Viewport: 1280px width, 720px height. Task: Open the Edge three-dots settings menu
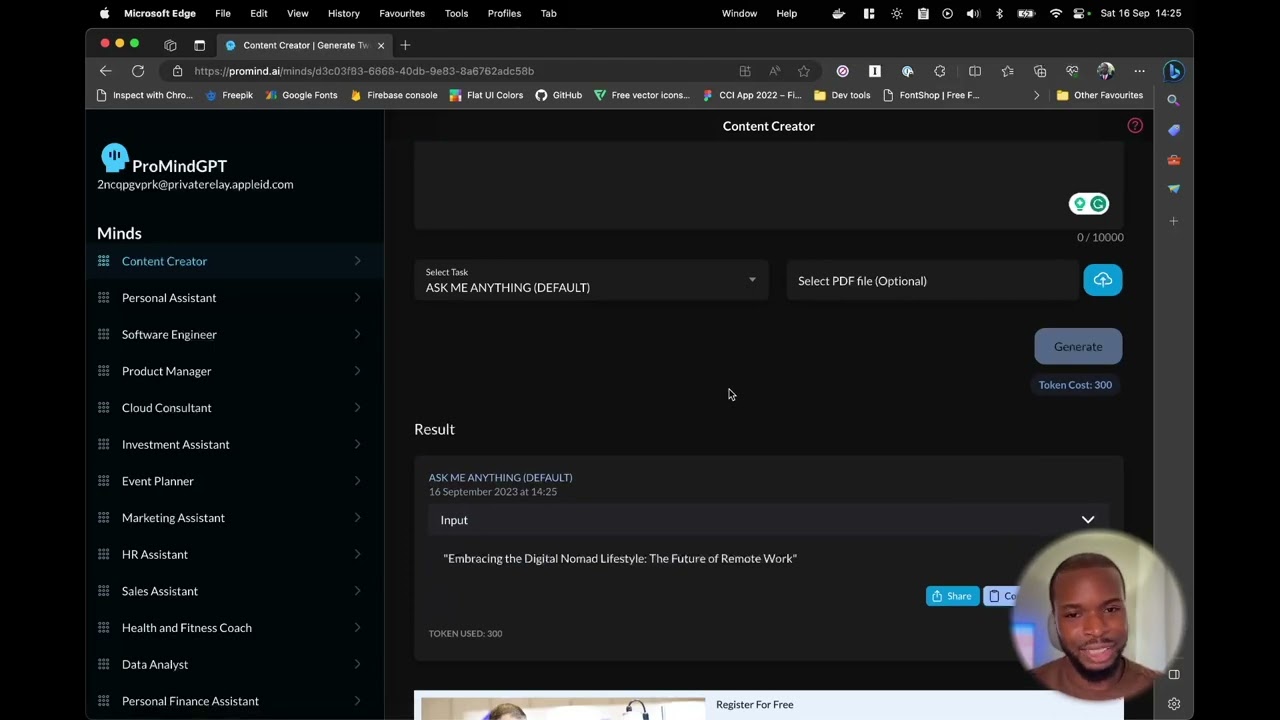click(x=1139, y=71)
